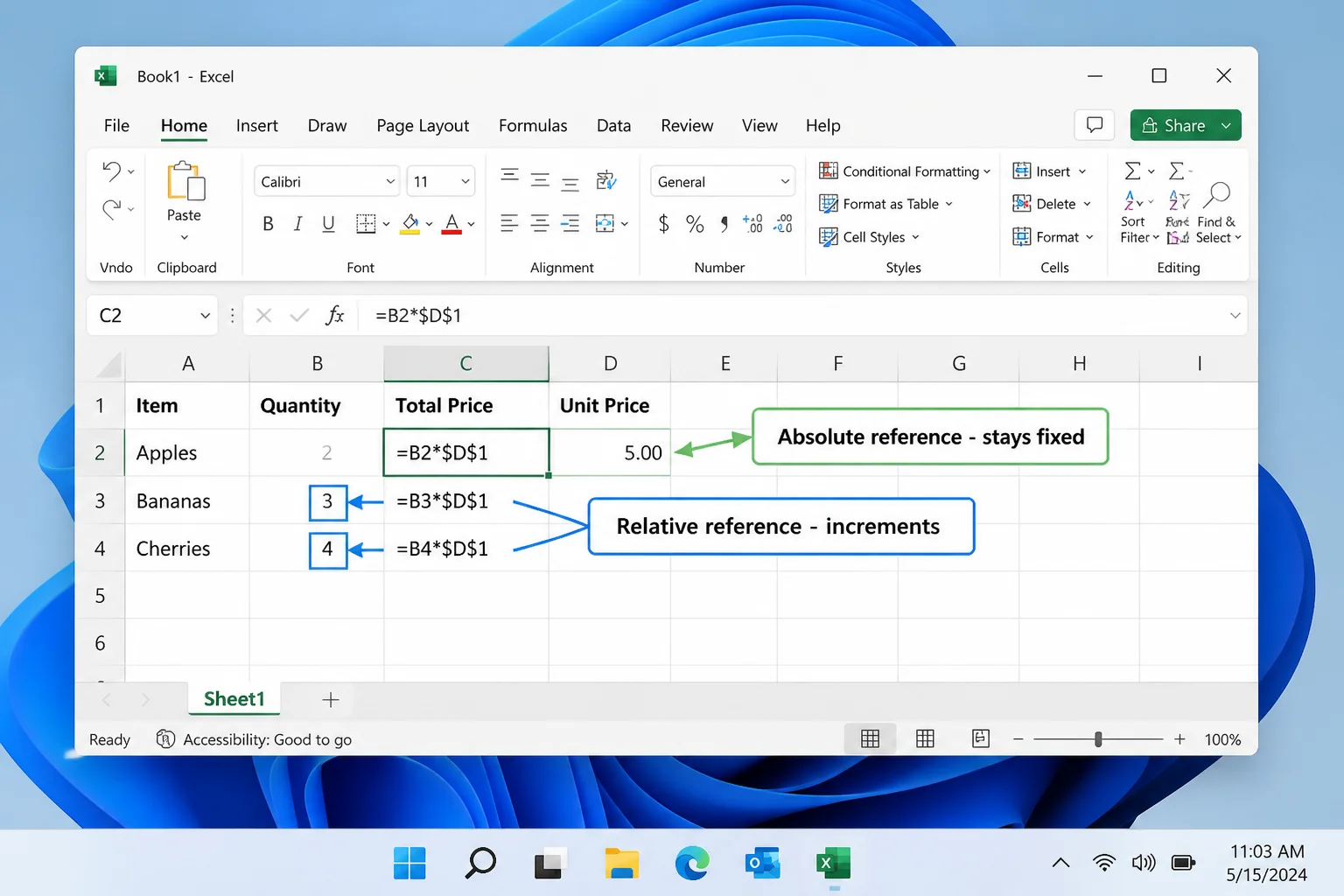Open Format as Table gallery
The image size is (1344, 896).
click(x=885, y=204)
